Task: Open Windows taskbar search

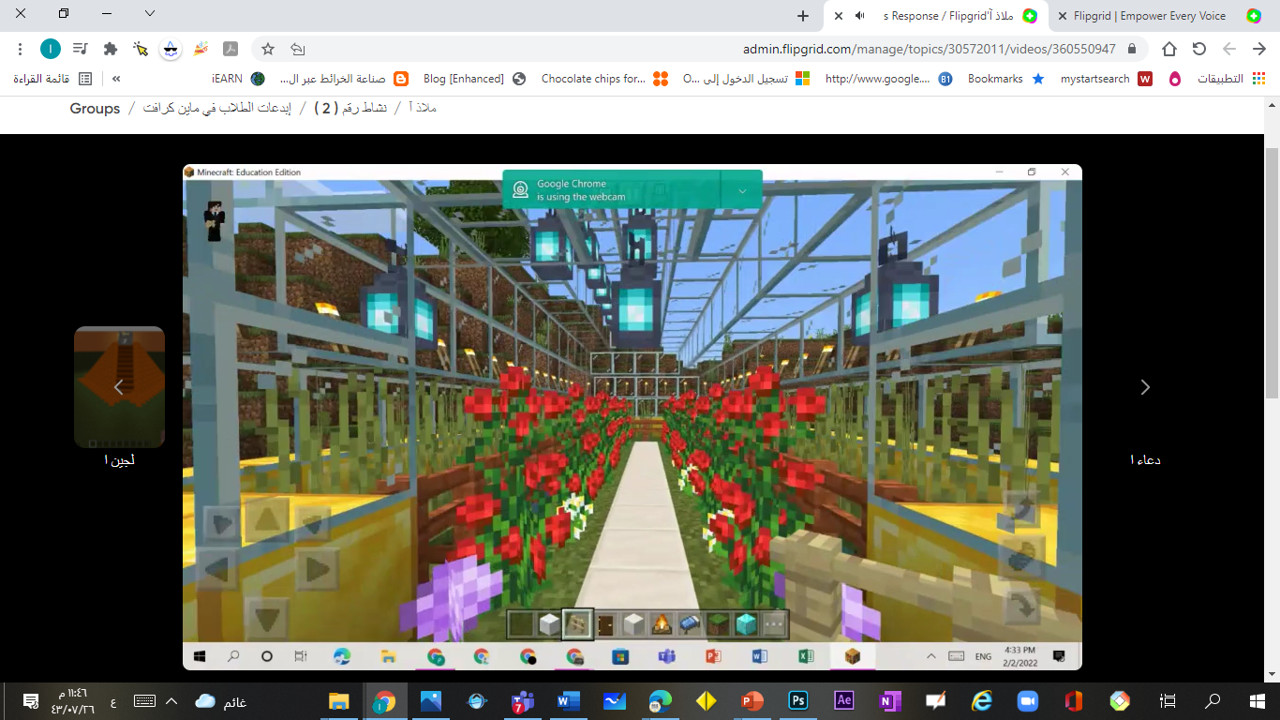Action: click(1212, 701)
